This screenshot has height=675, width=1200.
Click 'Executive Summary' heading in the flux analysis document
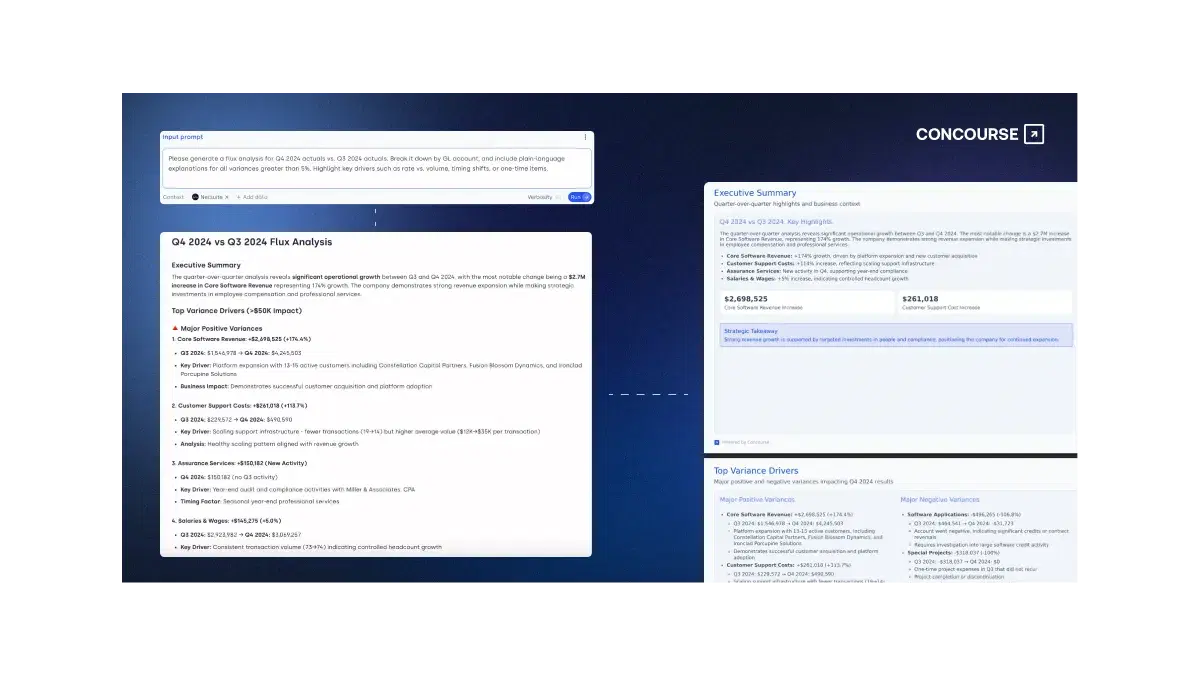206,265
